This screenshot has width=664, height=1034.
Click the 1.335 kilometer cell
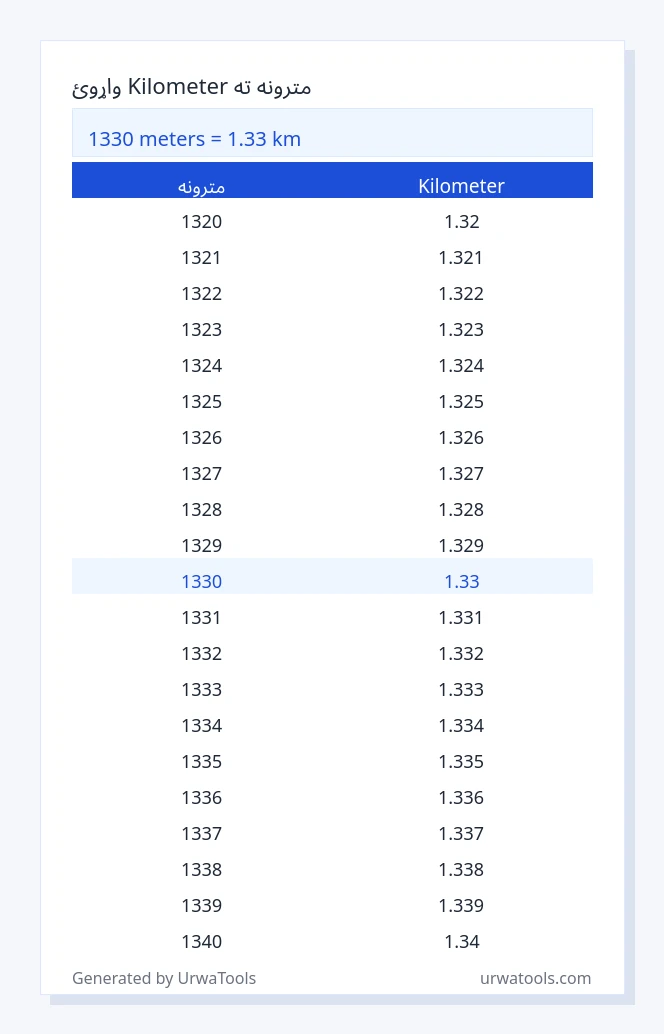(x=461, y=761)
